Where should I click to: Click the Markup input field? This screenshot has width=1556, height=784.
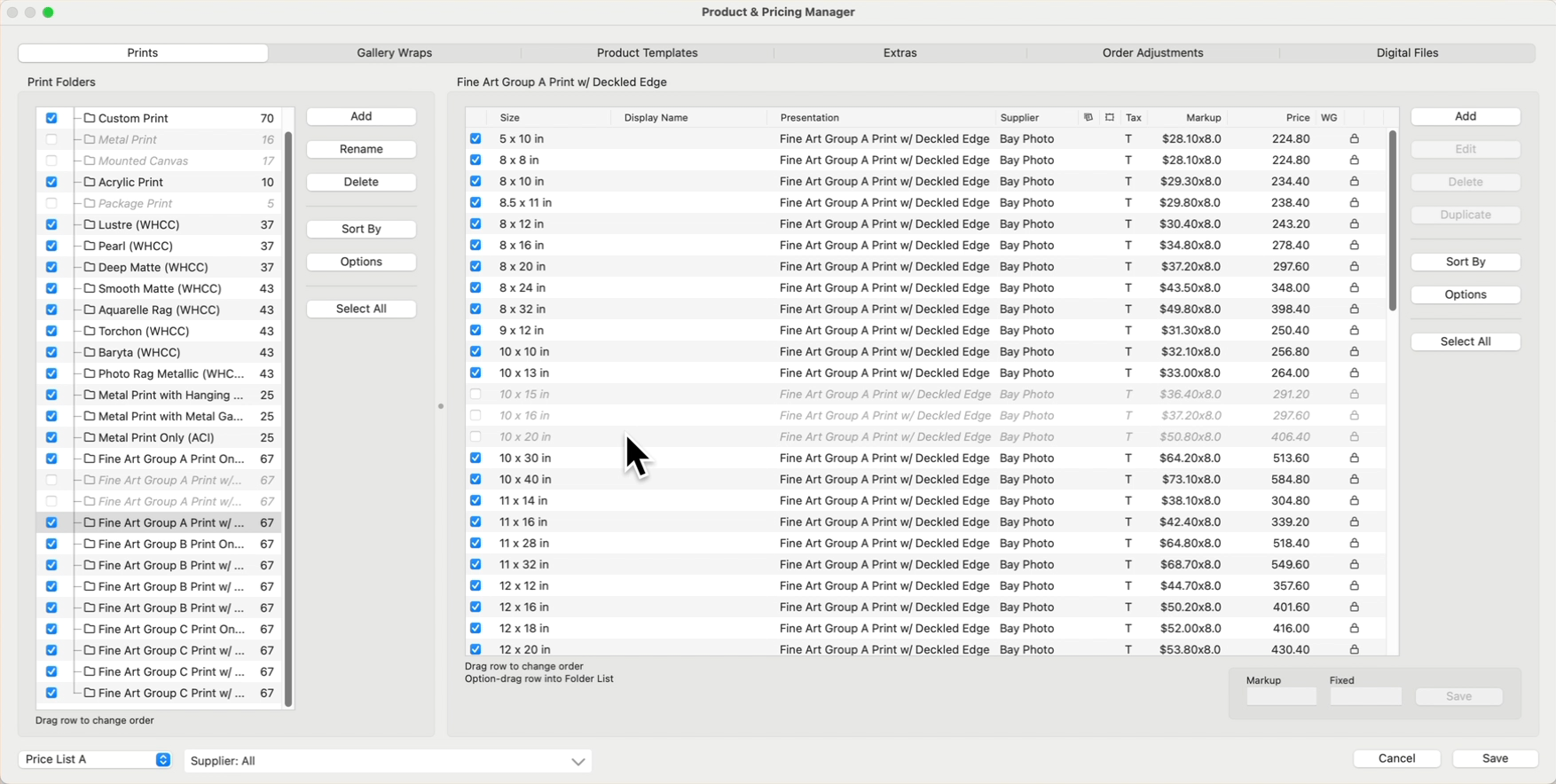1281,697
